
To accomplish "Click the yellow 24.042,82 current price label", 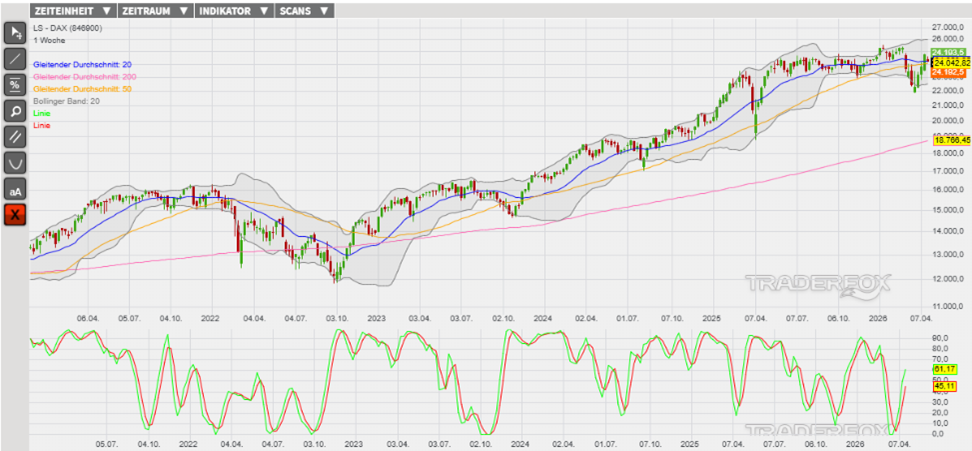I will pyautogui.click(x=950, y=62).
